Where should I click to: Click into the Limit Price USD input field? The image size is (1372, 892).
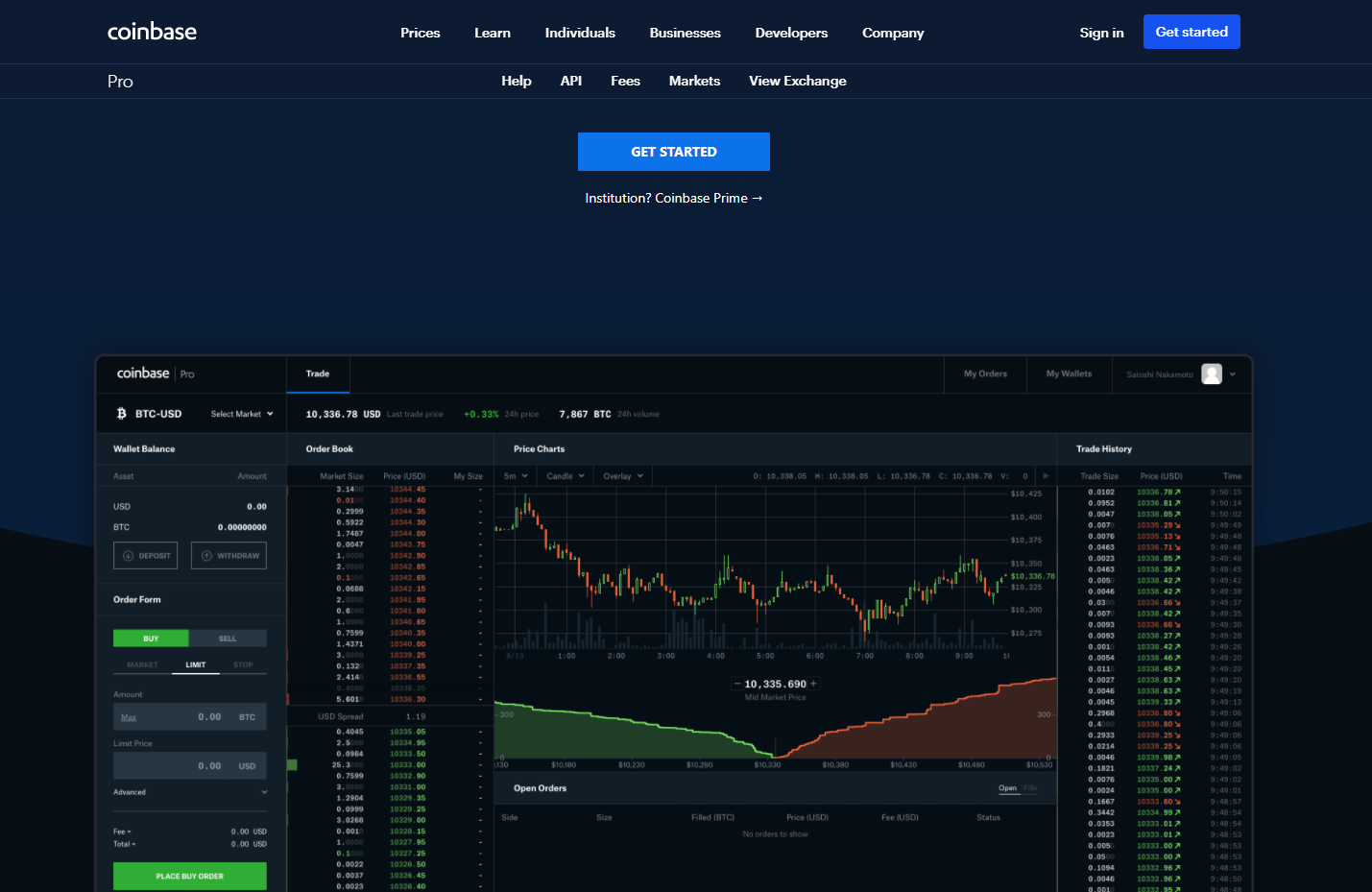pyautogui.click(x=190, y=766)
